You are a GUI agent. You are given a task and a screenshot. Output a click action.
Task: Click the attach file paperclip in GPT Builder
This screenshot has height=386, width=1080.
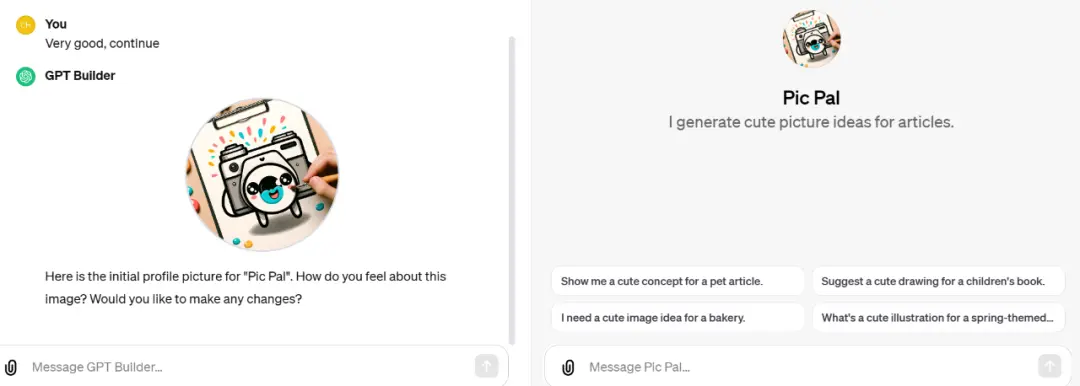click(x=11, y=367)
